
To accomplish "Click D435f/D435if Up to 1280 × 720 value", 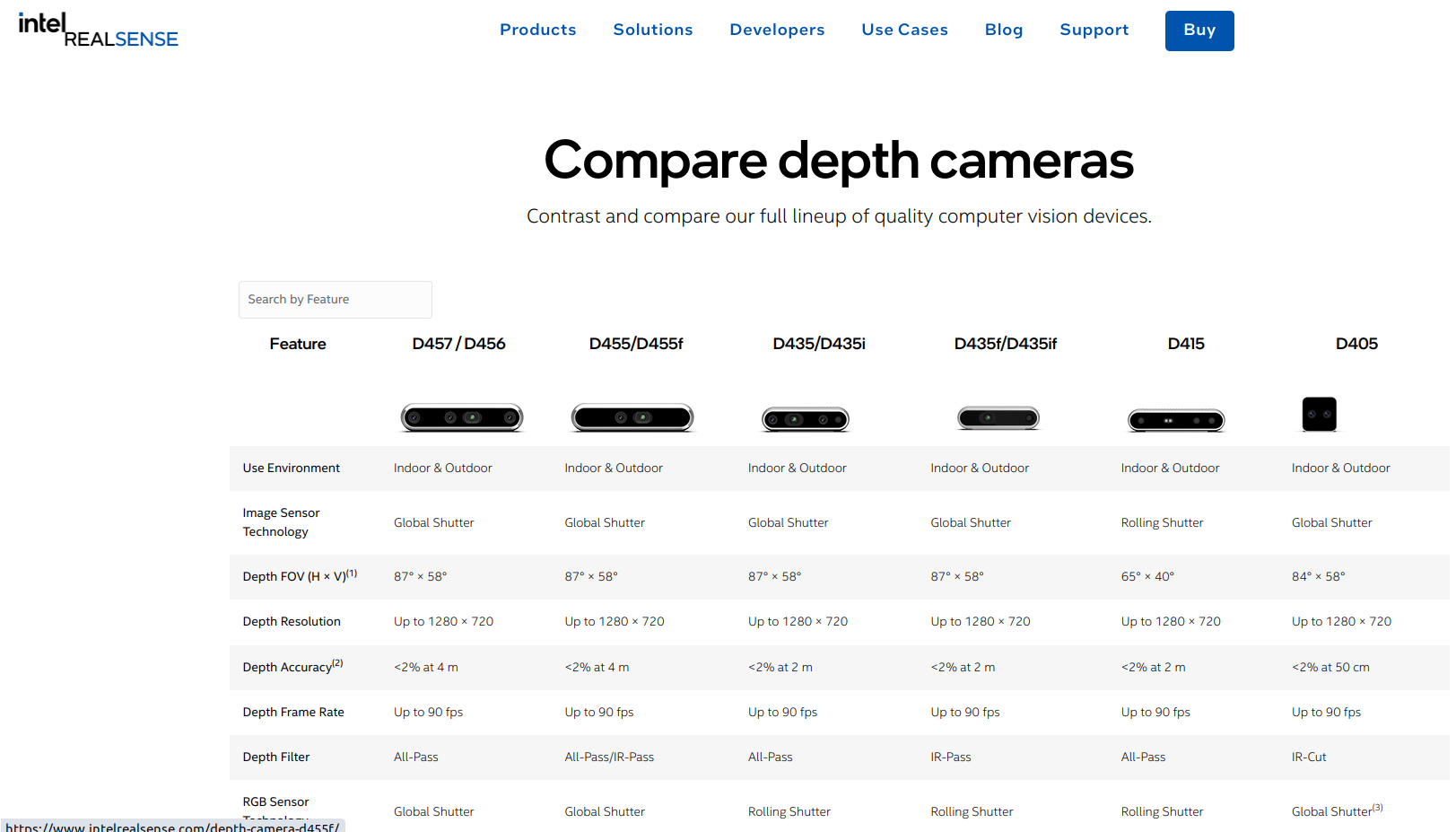I will 981,622.
